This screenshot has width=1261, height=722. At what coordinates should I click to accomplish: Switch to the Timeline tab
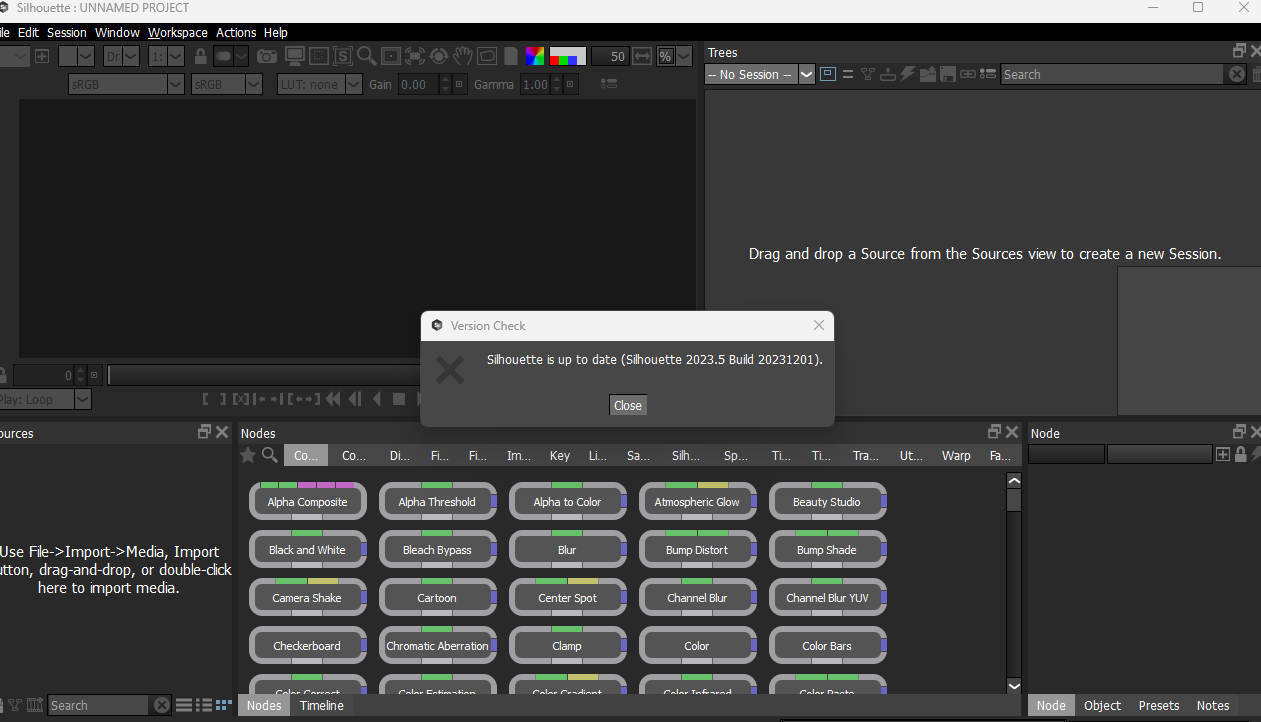point(322,705)
